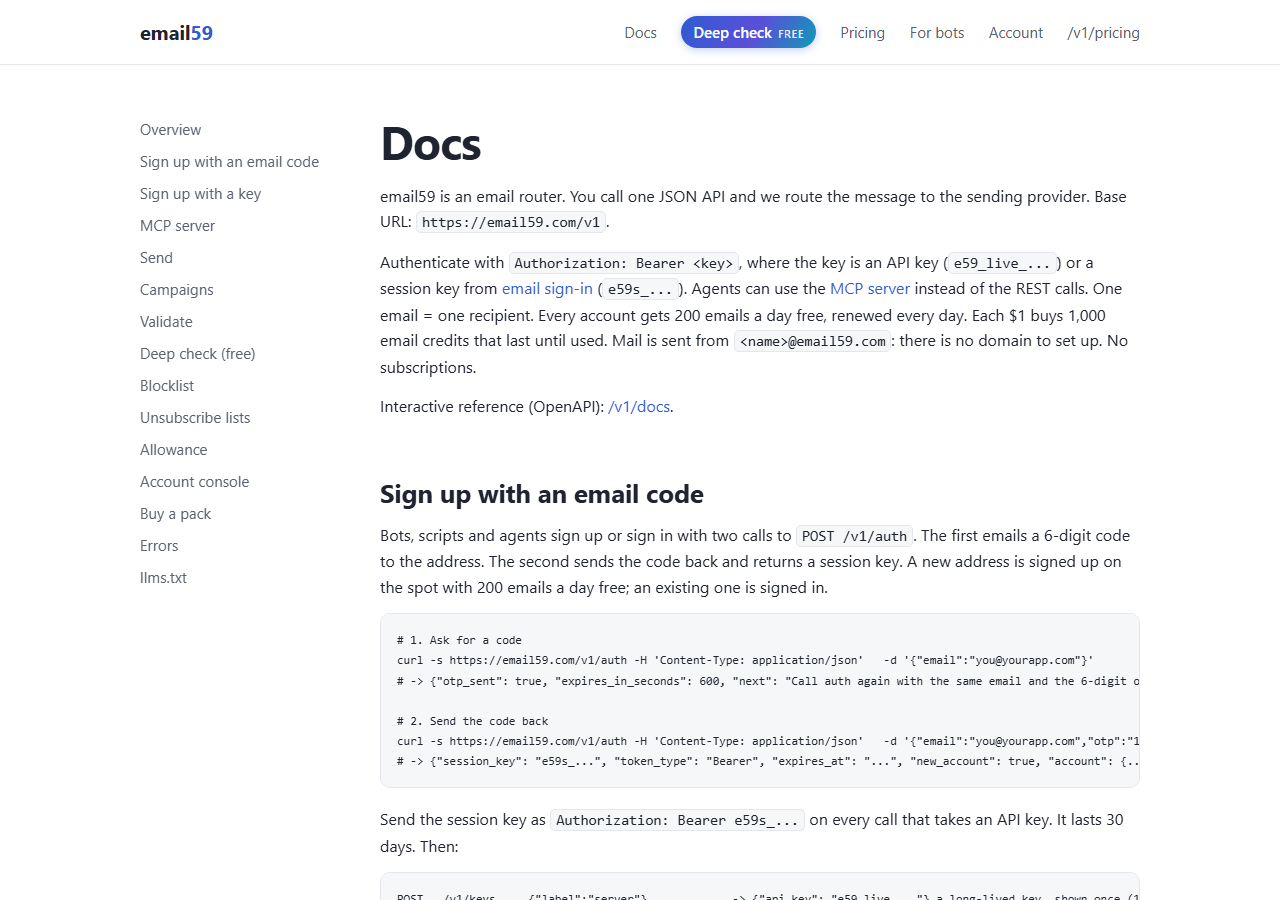Open Deep check (free) in the sidebar
The height and width of the screenshot is (900, 1280).
pos(197,354)
